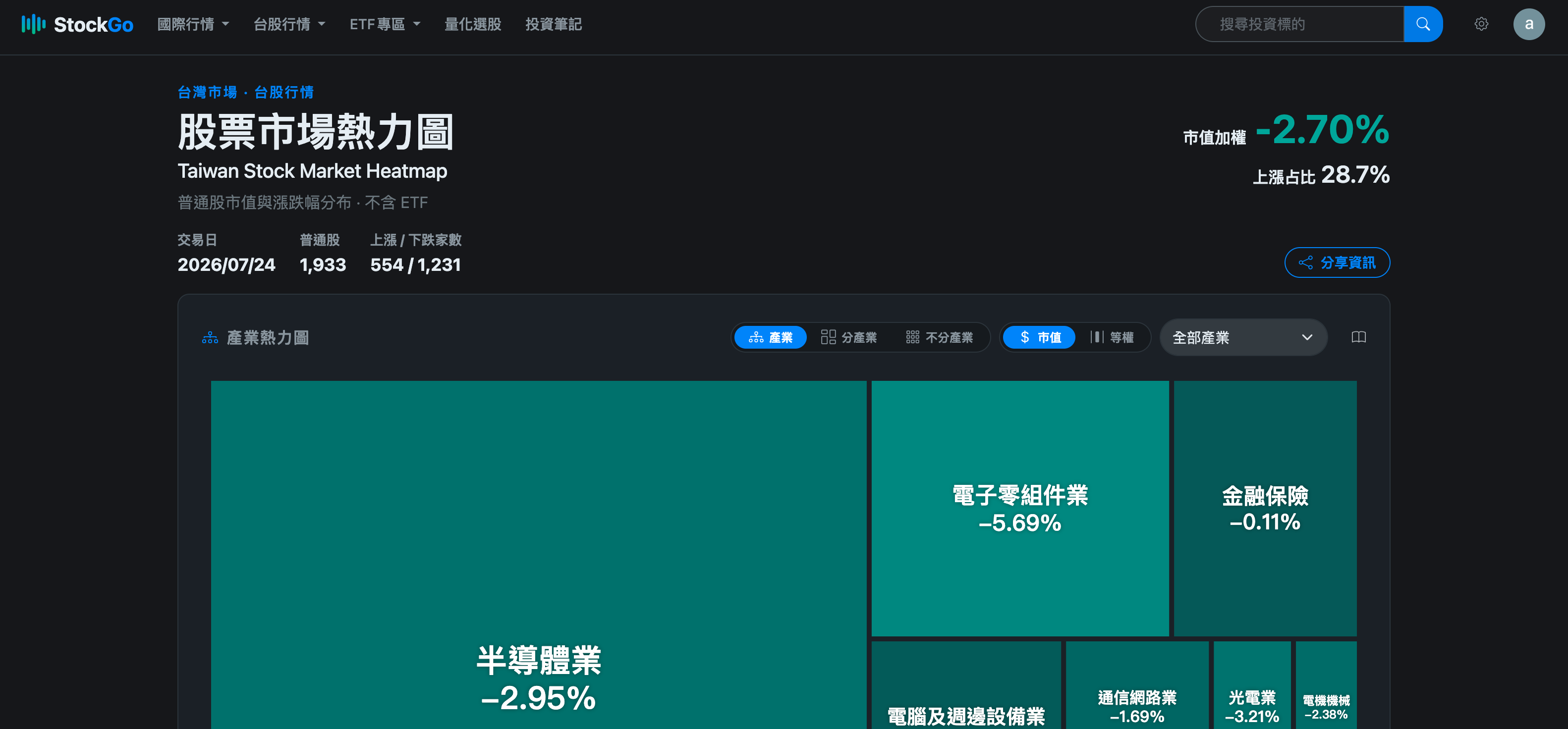Select the 不分產業 grouping toggle

point(939,337)
